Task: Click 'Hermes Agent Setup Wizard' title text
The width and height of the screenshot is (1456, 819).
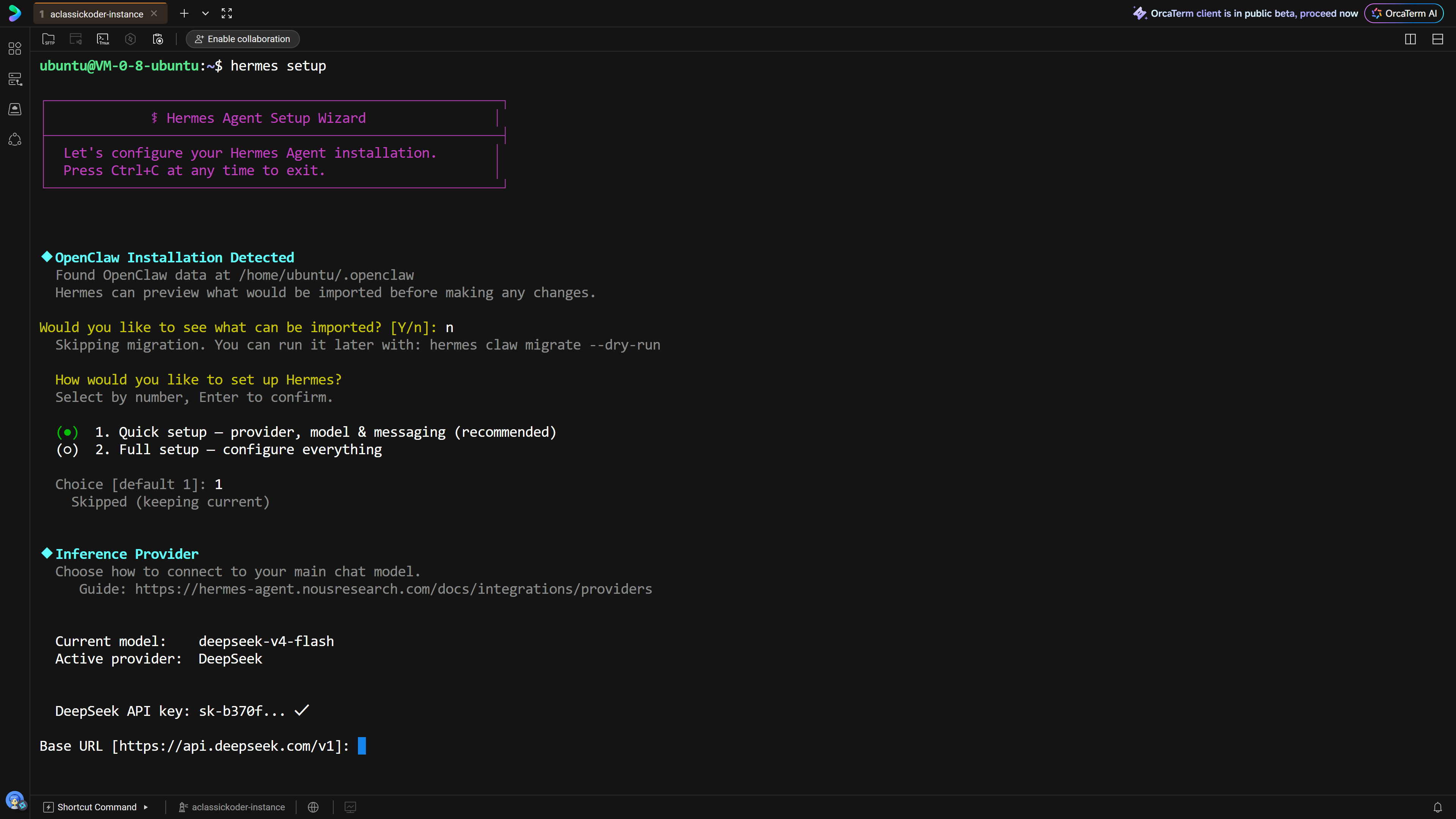Action: pos(266,118)
